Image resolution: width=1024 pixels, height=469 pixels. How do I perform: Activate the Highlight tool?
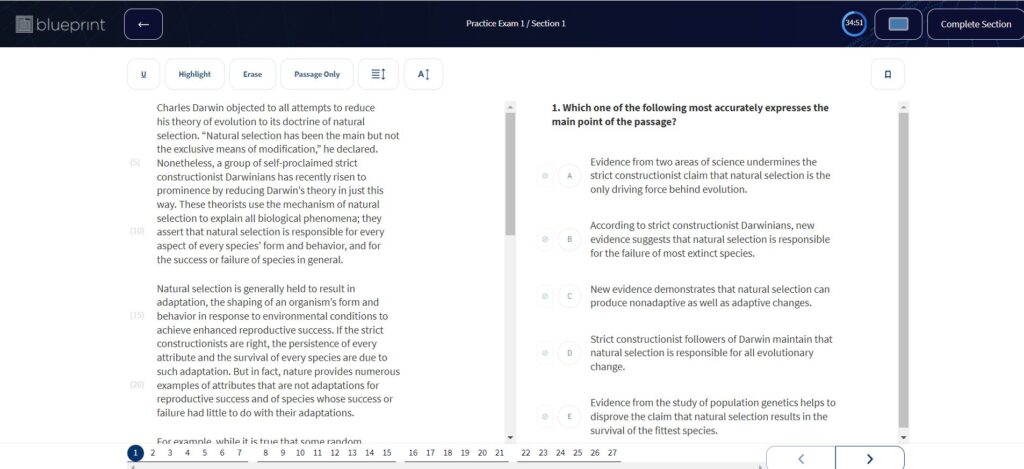point(195,74)
